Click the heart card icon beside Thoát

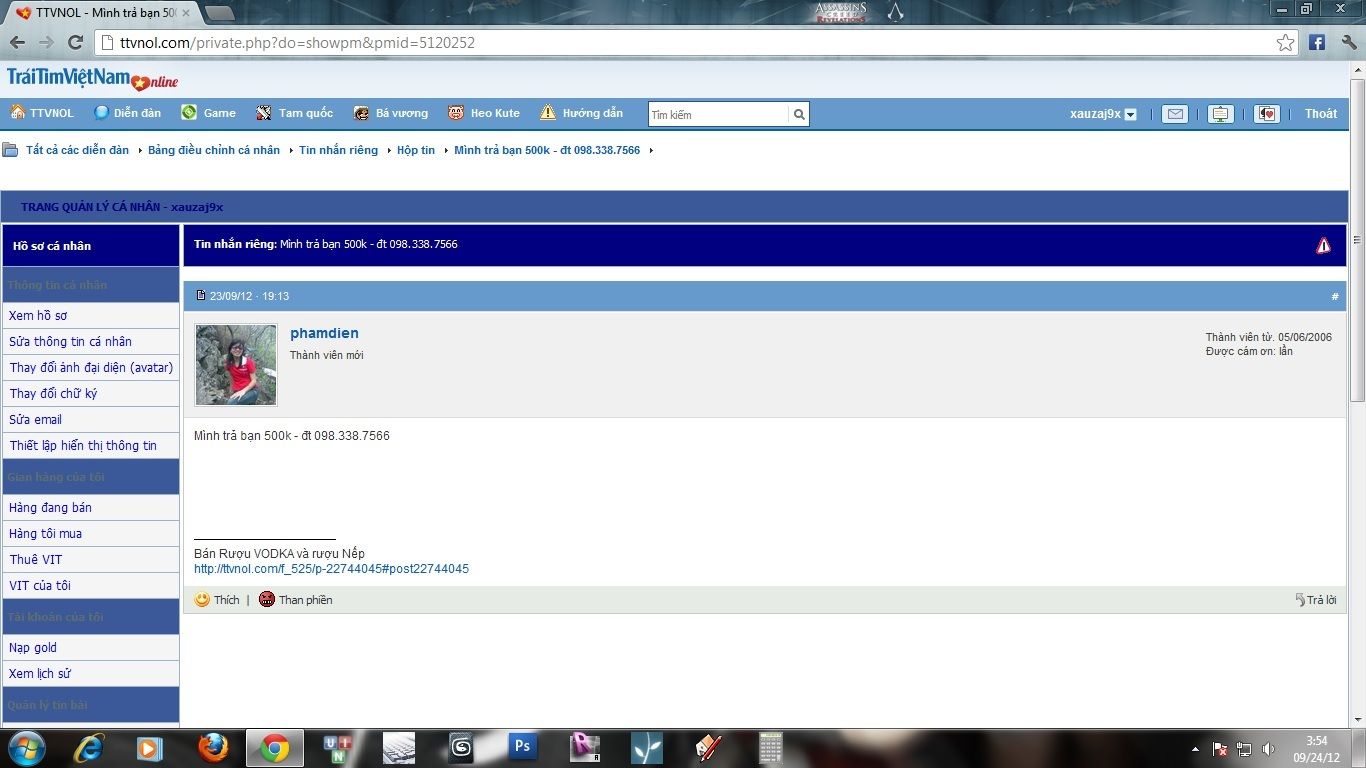(x=1267, y=114)
